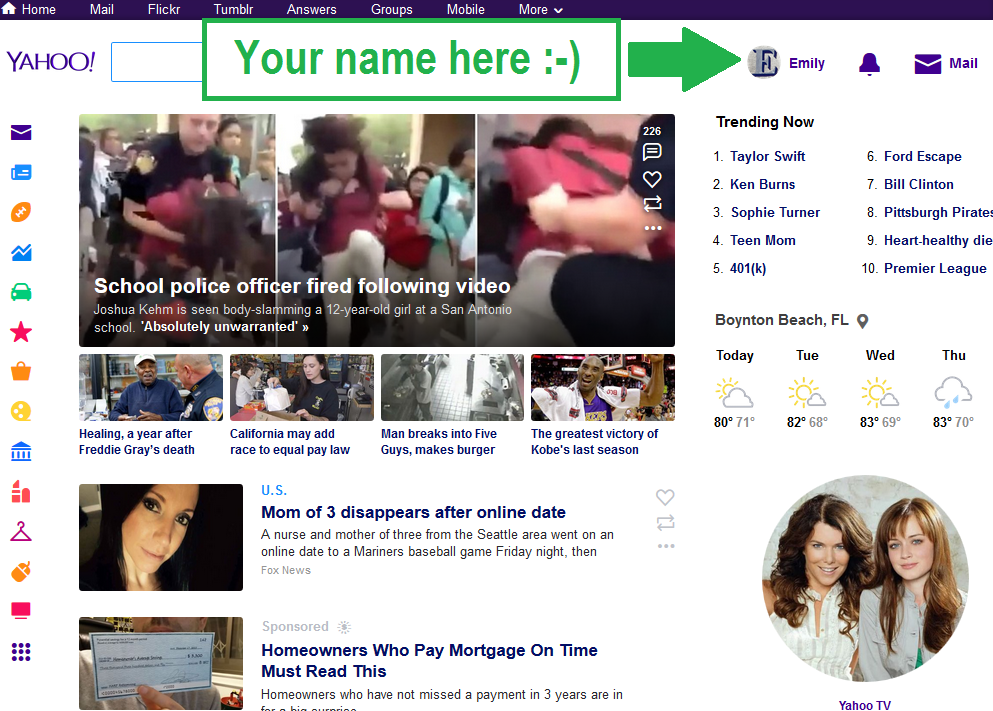Click the Yahoo TV caption link

[865, 705]
